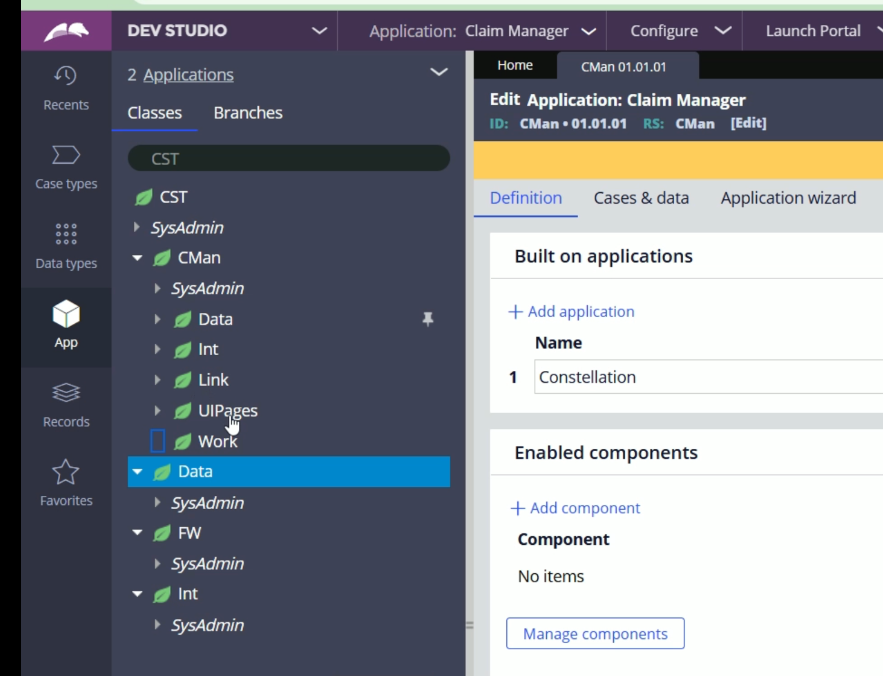Click the Enabled components heading
883x676 pixels.
[606, 453]
